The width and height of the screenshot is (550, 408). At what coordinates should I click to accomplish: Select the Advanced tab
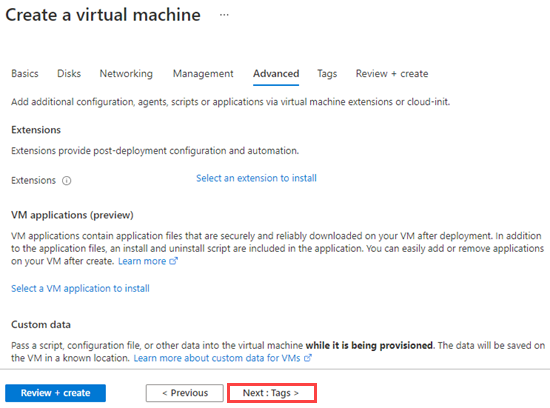276,74
